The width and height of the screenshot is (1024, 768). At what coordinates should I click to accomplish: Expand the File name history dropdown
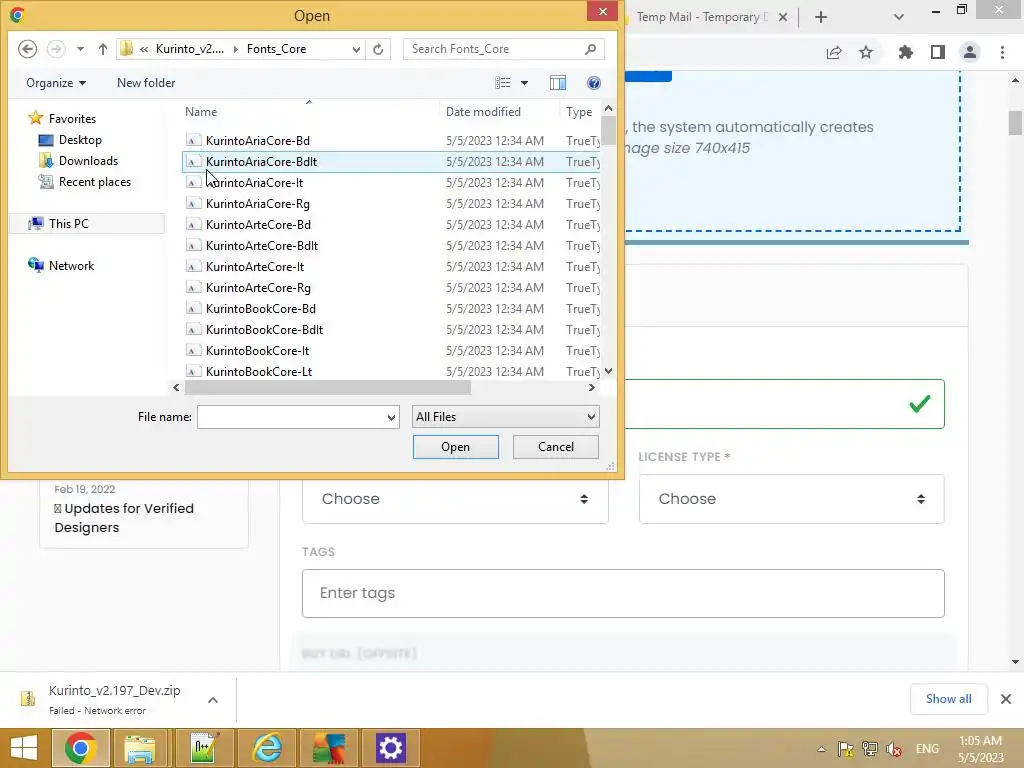[391, 417]
